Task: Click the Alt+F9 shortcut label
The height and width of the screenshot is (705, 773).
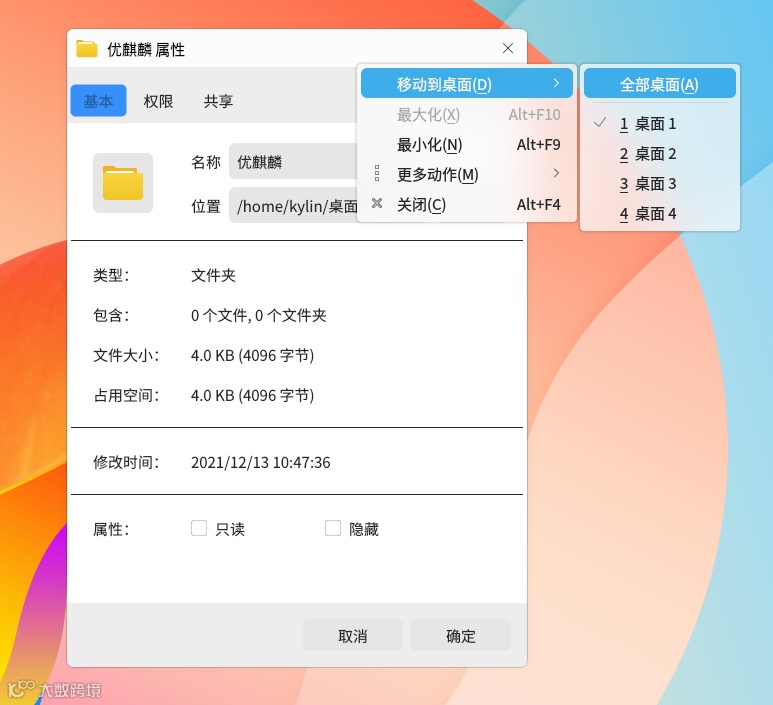Action: tap(538, 144)
